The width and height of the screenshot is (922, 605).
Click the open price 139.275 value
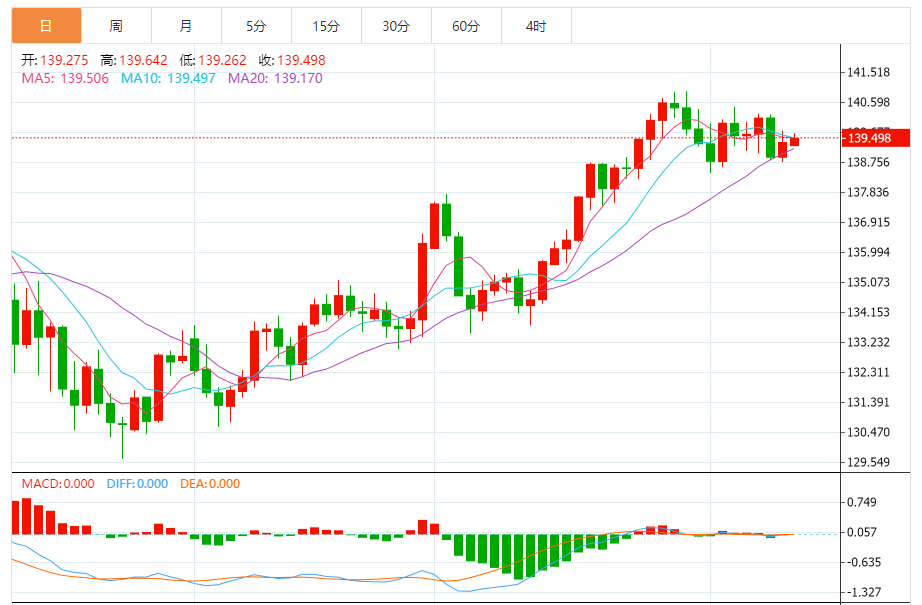(64, 61)
